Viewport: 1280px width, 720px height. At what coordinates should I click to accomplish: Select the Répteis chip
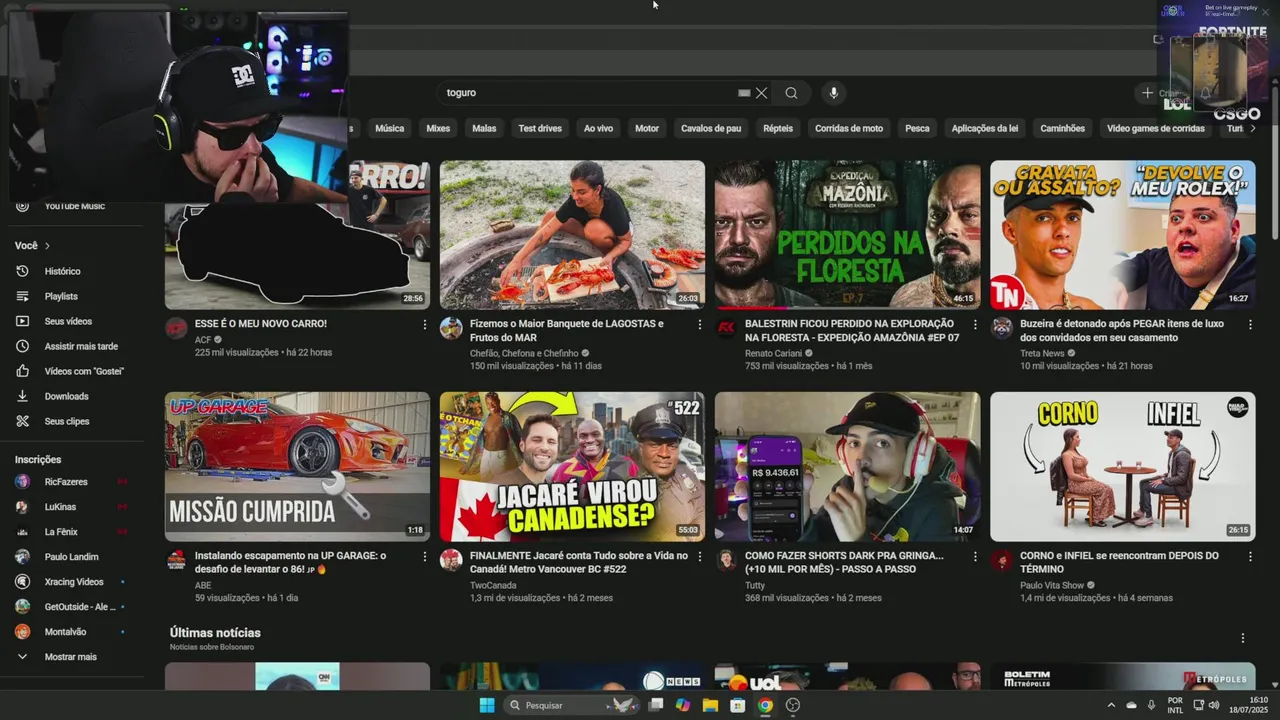[778, 128]
